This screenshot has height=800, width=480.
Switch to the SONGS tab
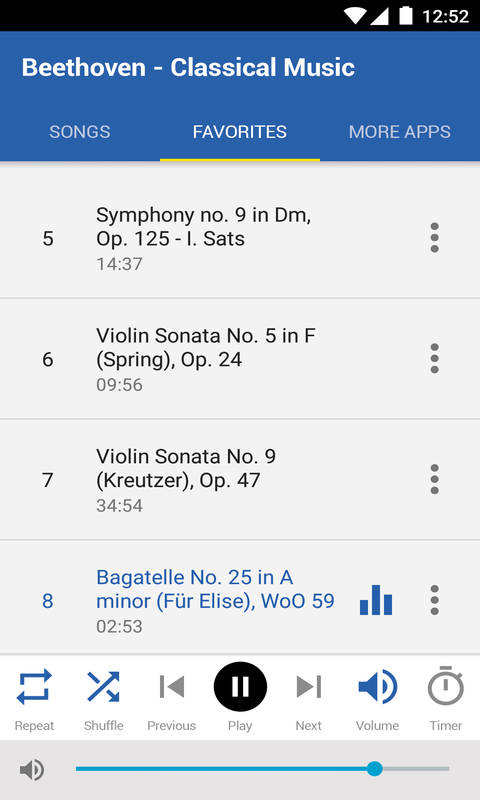80,132
